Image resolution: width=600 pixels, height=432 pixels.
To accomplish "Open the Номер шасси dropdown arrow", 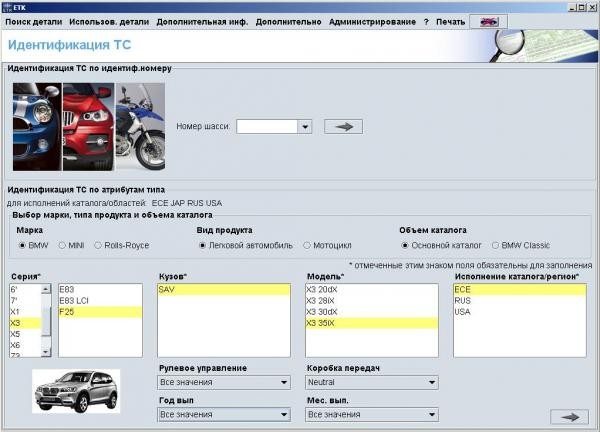I will 305,127.
